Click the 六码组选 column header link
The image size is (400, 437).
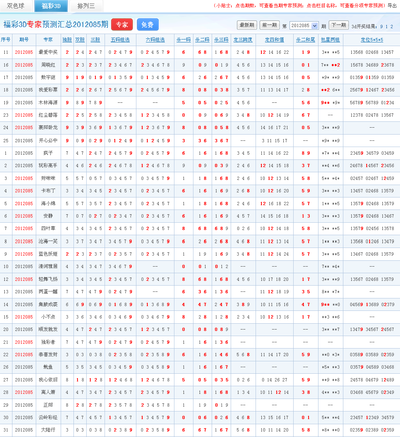tap(155, 40)
